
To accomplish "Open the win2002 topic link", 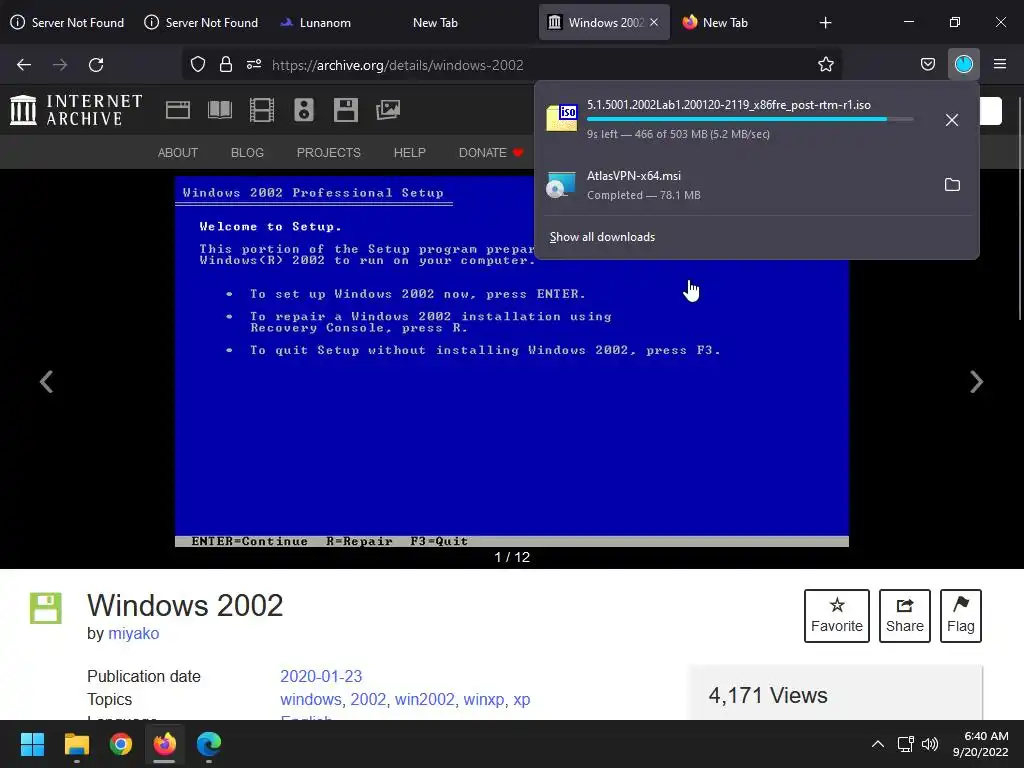I will click(424, 699).
